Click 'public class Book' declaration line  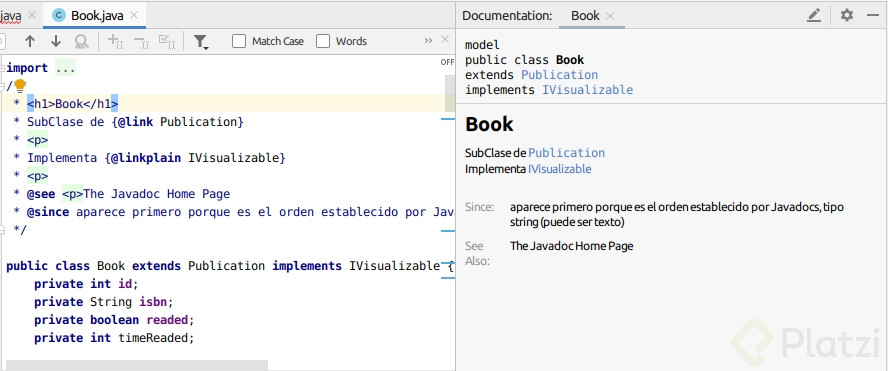[229, 266]
